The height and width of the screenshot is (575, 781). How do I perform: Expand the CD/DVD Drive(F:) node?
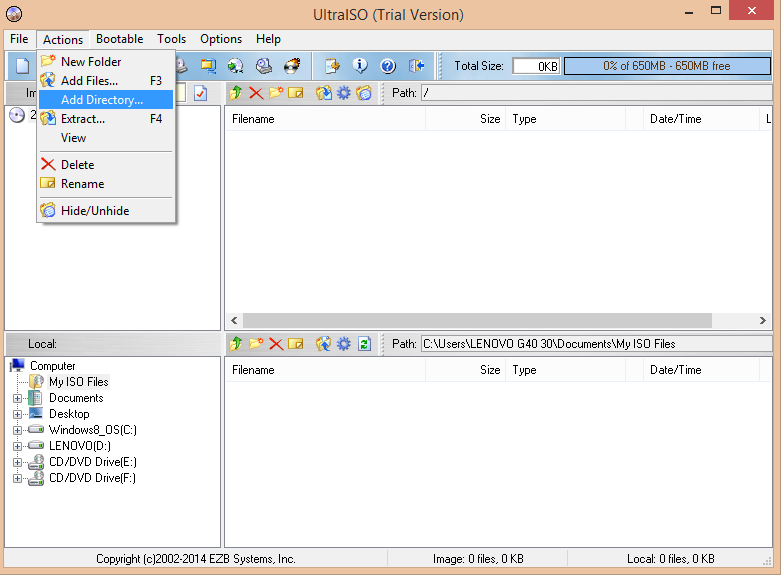tap(17, 478)
